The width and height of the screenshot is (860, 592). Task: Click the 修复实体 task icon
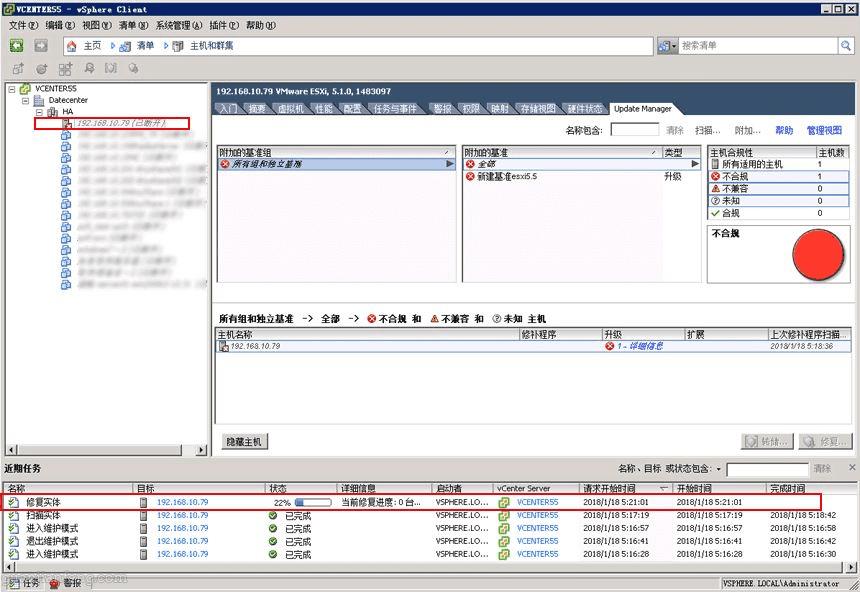point(13,502)
